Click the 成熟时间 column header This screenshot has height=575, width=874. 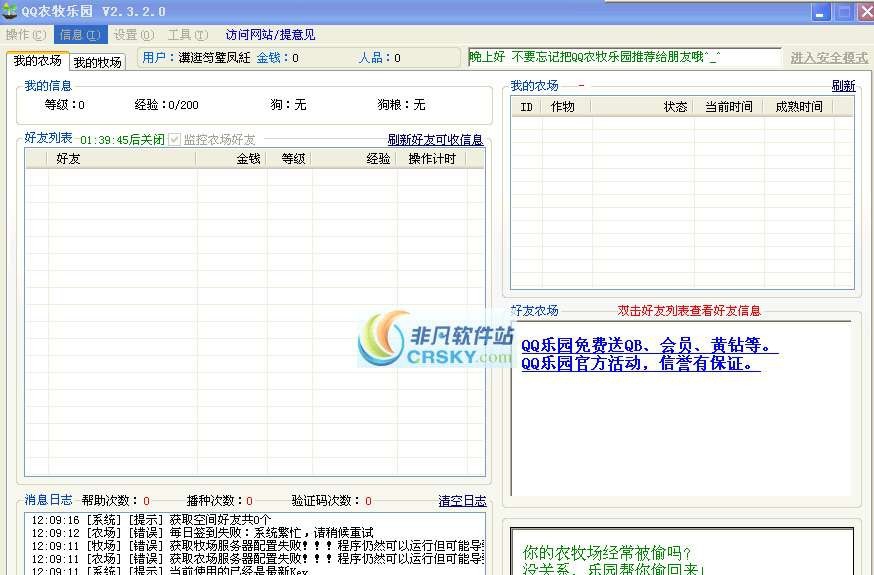[x=799, y=107]
